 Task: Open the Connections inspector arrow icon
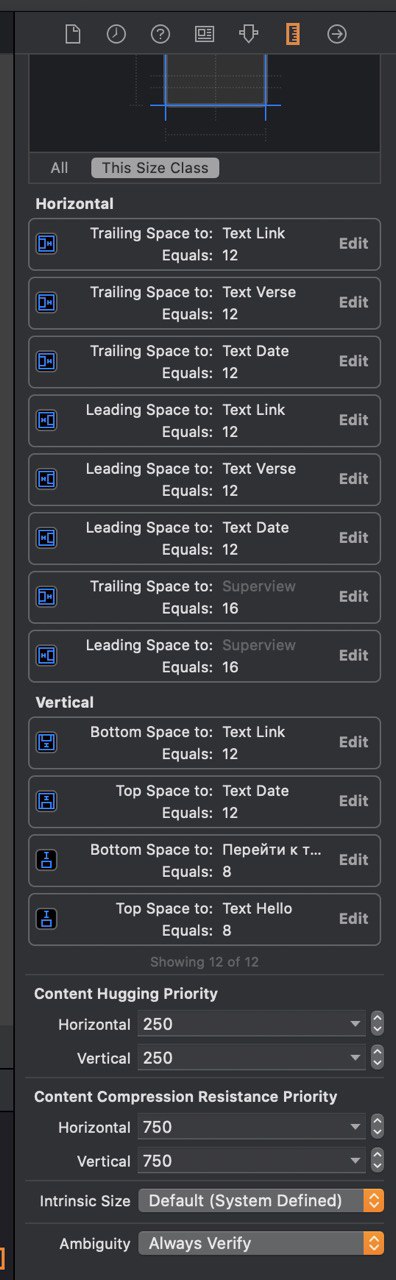pyautogui.click(x=337, y=35)
